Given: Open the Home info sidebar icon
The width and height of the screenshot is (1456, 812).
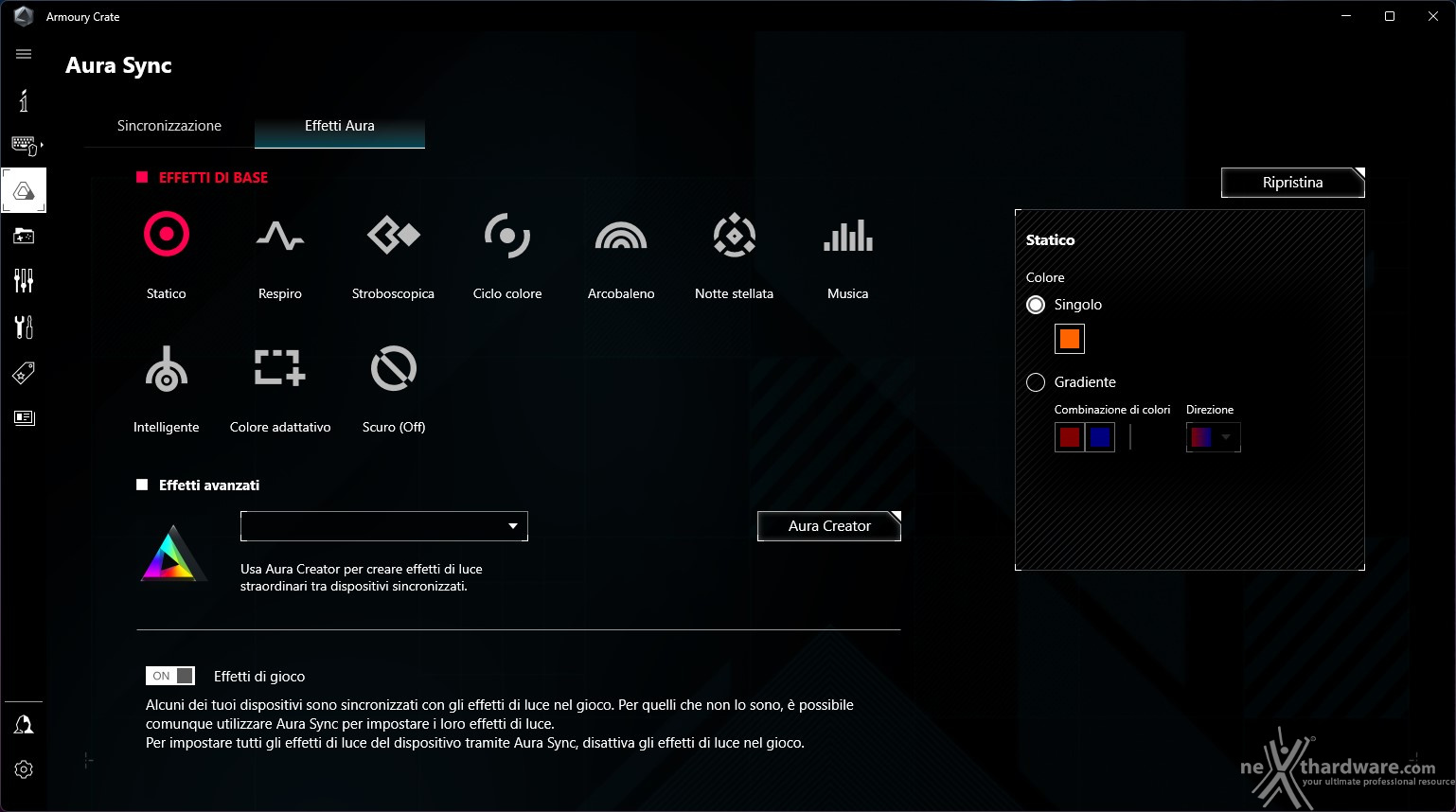Looking at the screenshot, I should tap(24, 100).
